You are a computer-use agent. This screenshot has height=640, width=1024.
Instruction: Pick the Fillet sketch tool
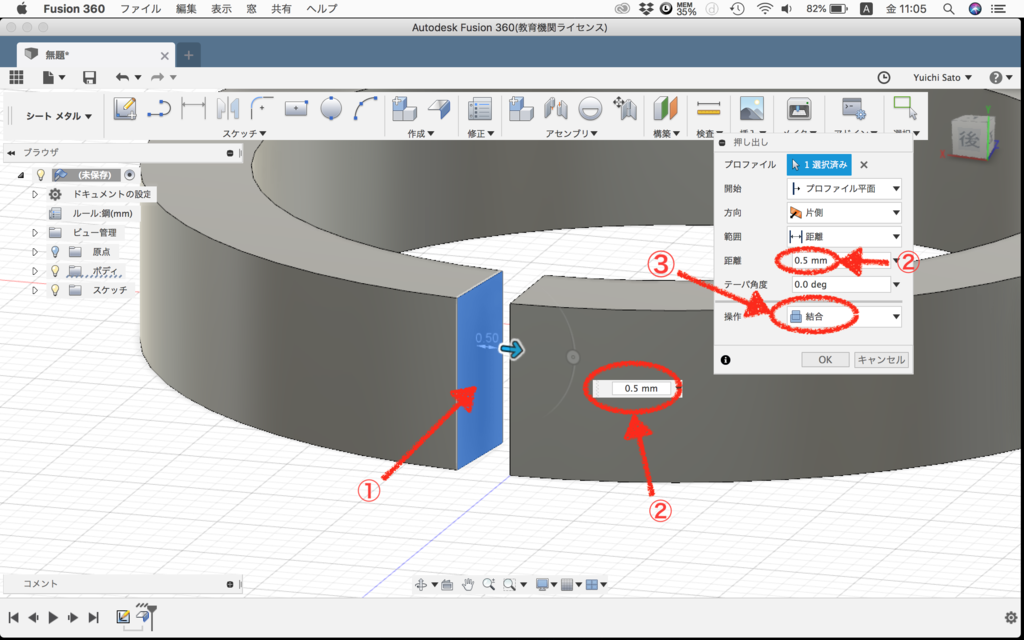point(262,108)
